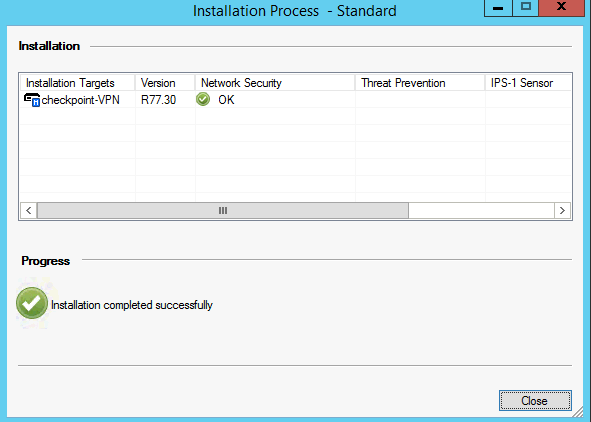Click the Installation completed successfully message
The image size is (591, 422).
click(x=132, y=305)
